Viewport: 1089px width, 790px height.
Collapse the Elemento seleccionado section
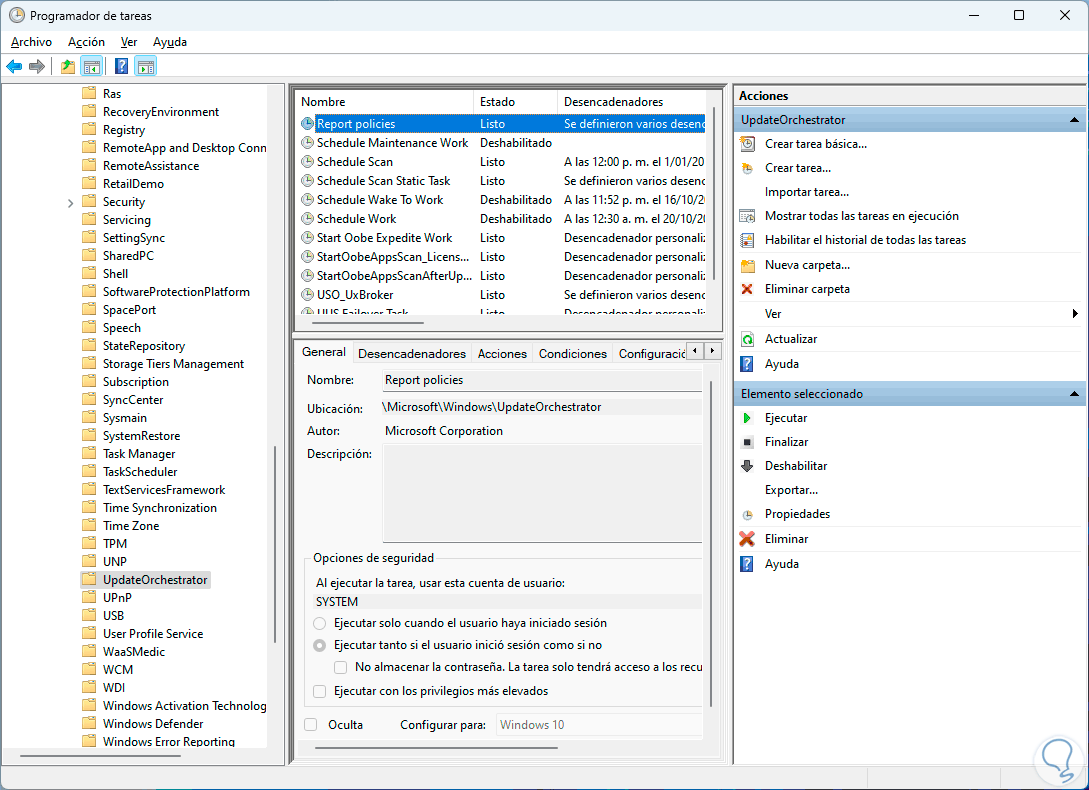coord(1074,394)
